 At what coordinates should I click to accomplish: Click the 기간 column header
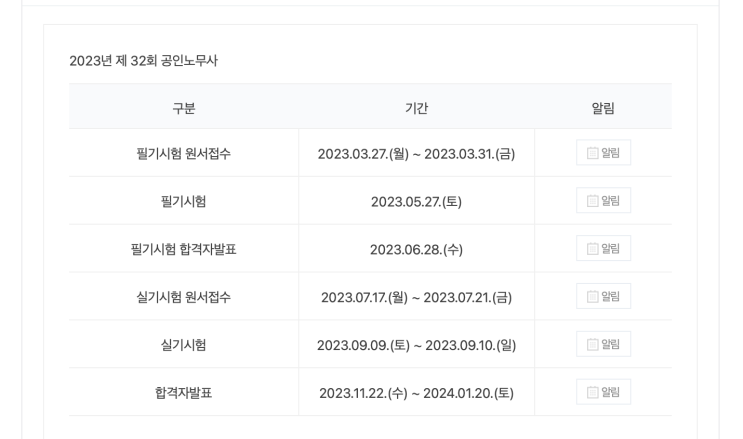click(x=416, y=108)
